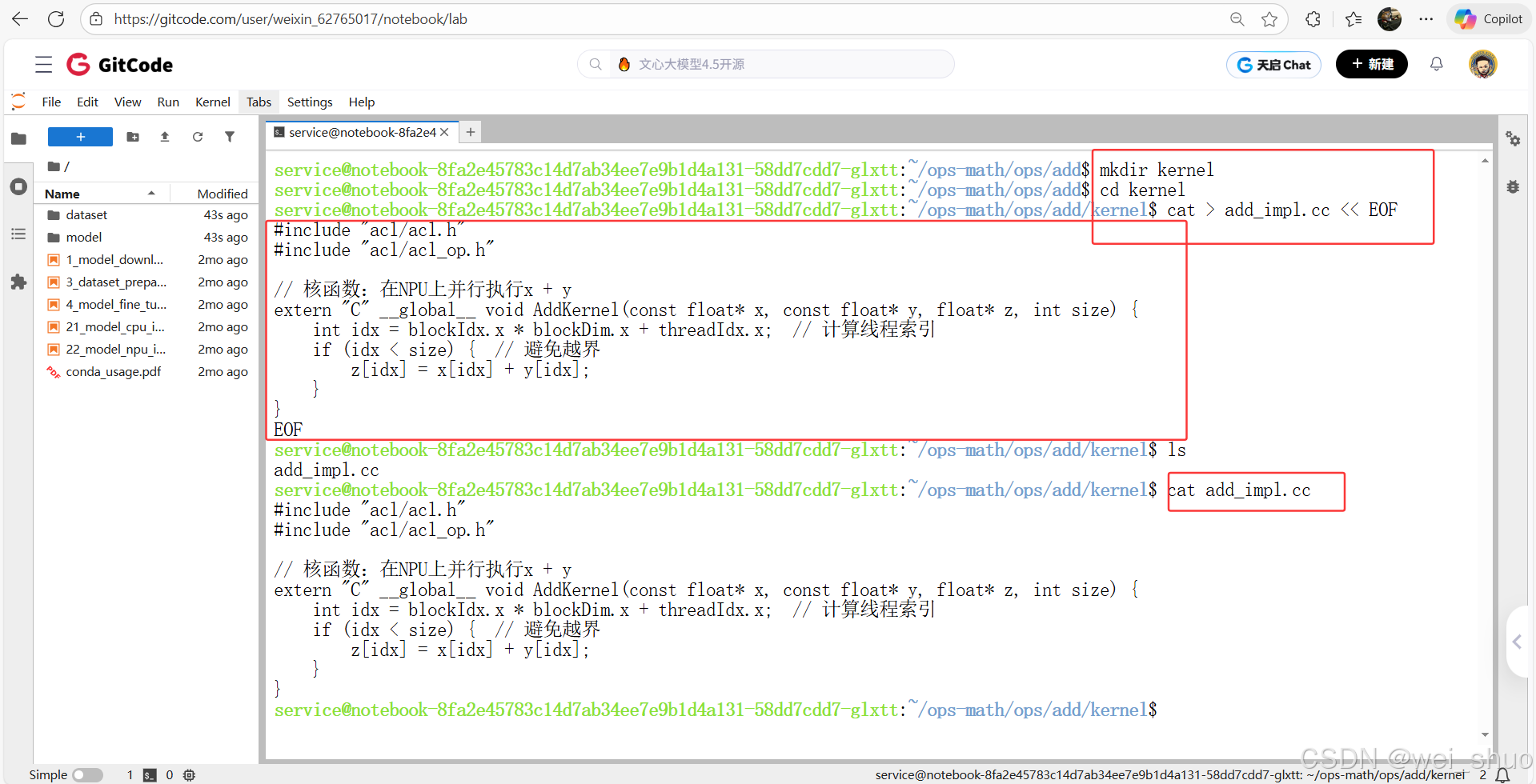The width and height of the screenshot is (1536, 784).
Task: Open 22_model_npu_i... notebook
Action: coord(147,349)
